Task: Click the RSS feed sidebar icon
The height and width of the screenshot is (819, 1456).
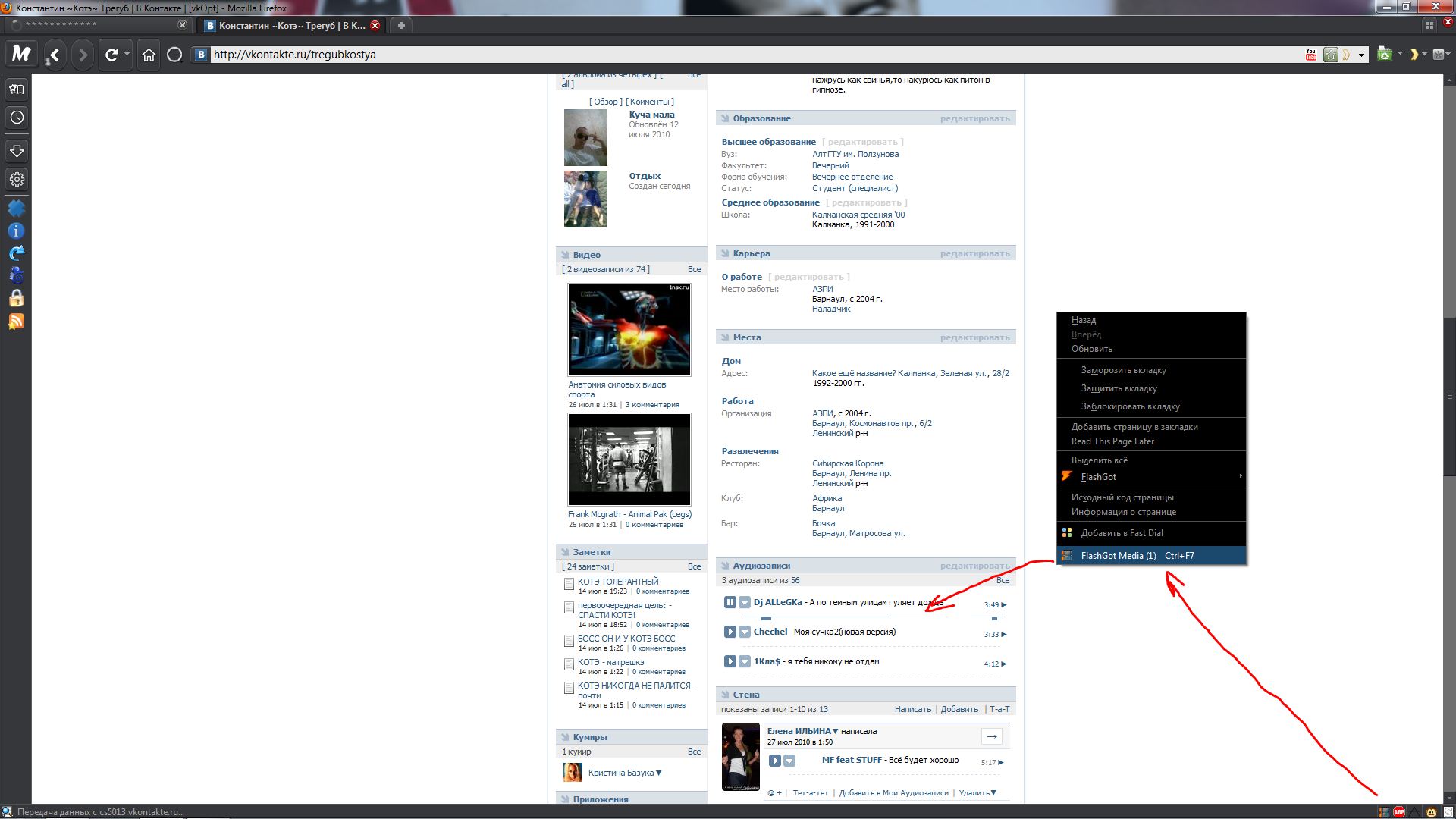Action: pos(17,322)
